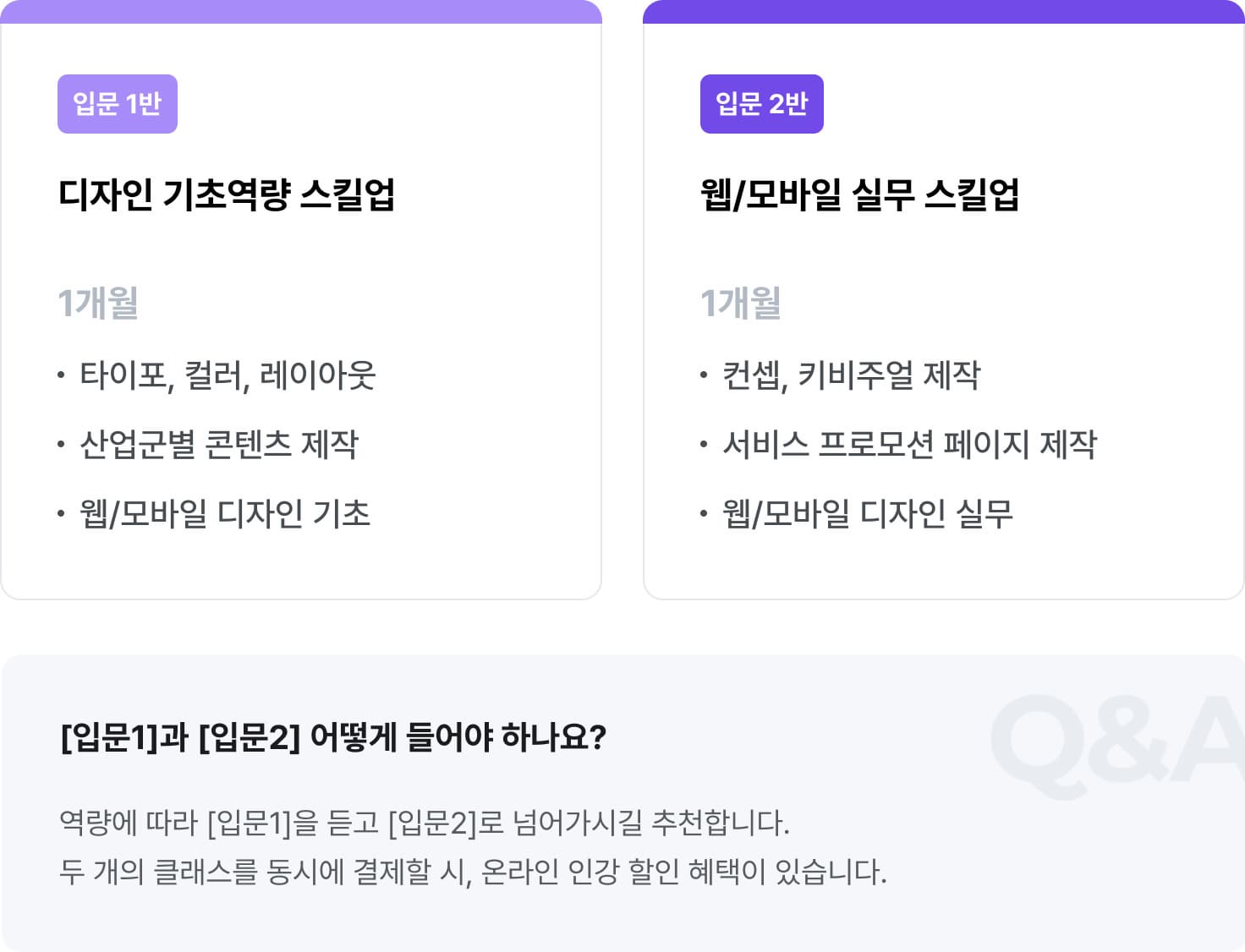Click the 역량에 따라 recommendation answer line

point(424,822)
